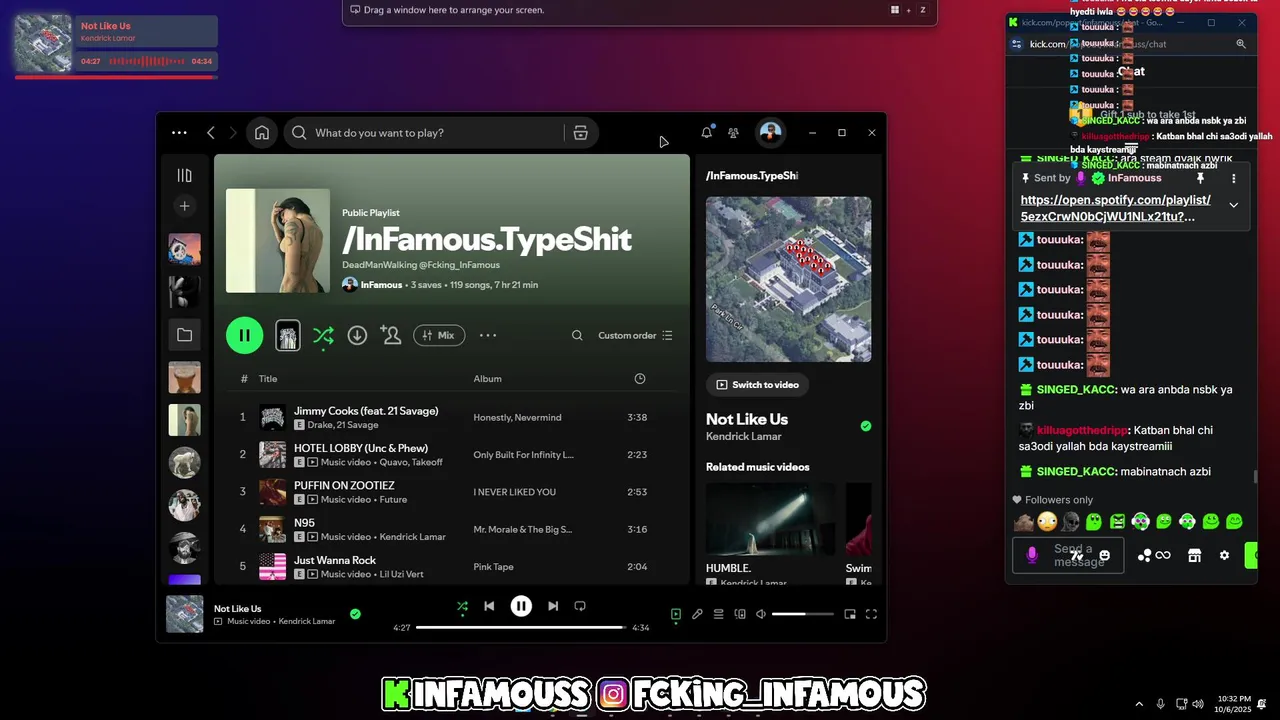Screen dimensions: 1280x720
Task: Open the Kick shop storefront icon
Action: pyautogui.click(x=1194, y=555)
